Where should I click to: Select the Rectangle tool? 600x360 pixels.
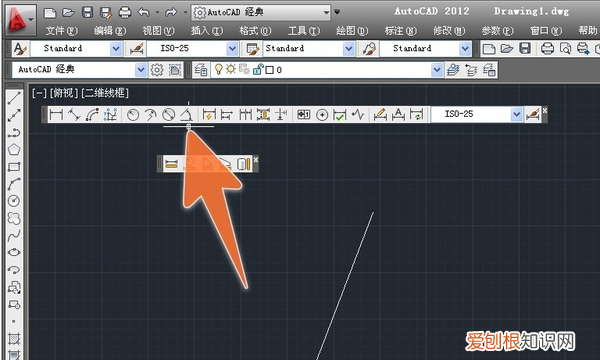[14, 167]
